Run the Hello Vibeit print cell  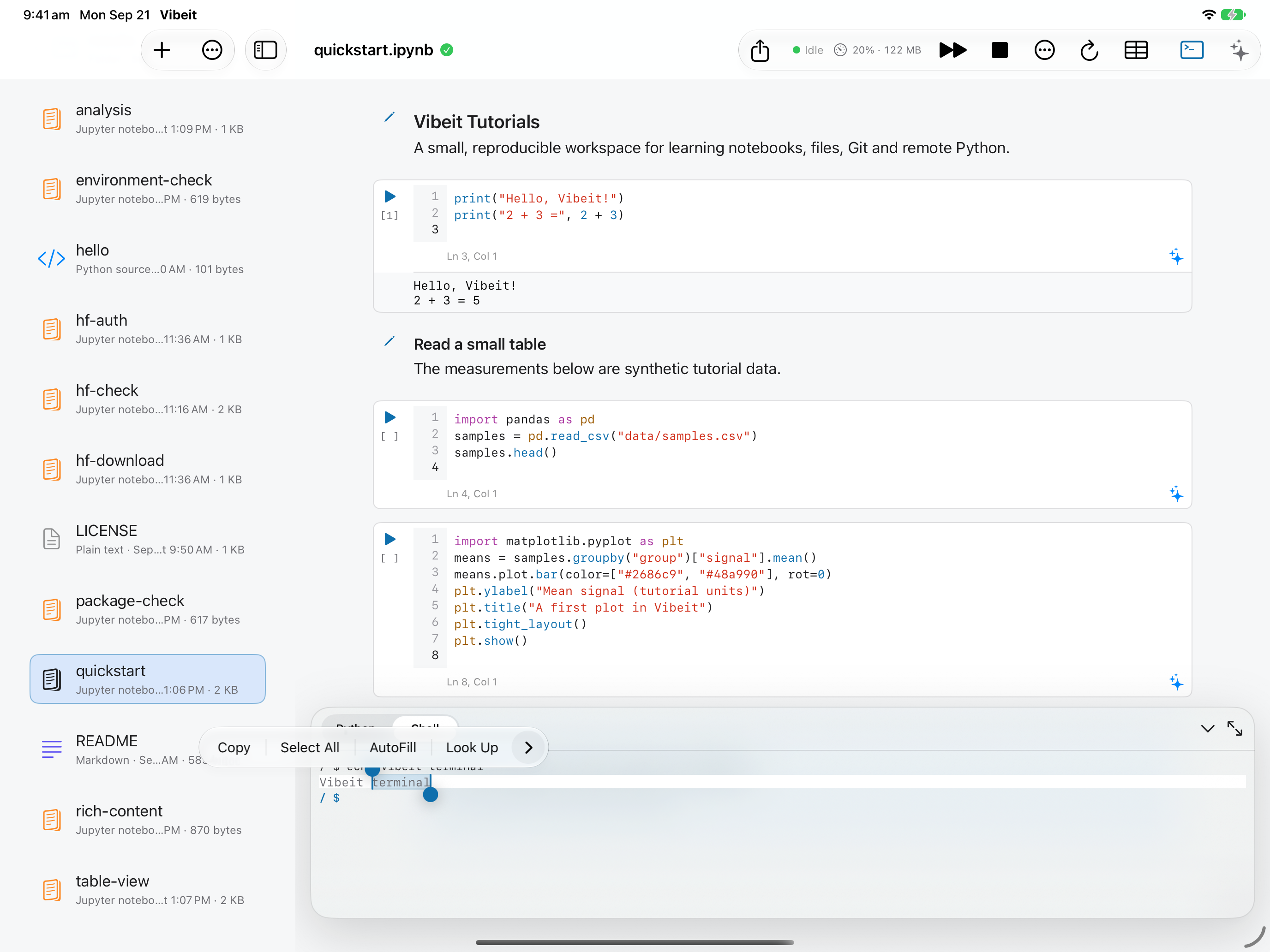[x=390, y=196]
